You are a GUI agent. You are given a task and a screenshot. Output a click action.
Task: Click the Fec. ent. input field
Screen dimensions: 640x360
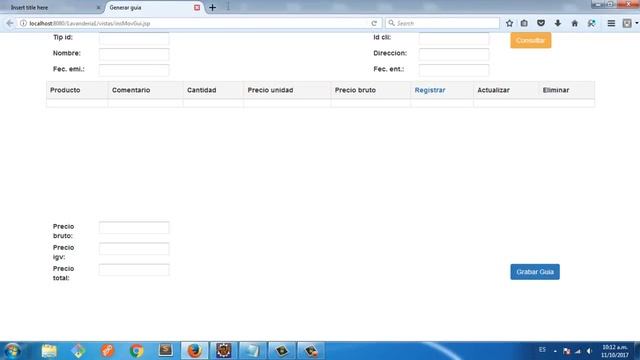(454, 70)
